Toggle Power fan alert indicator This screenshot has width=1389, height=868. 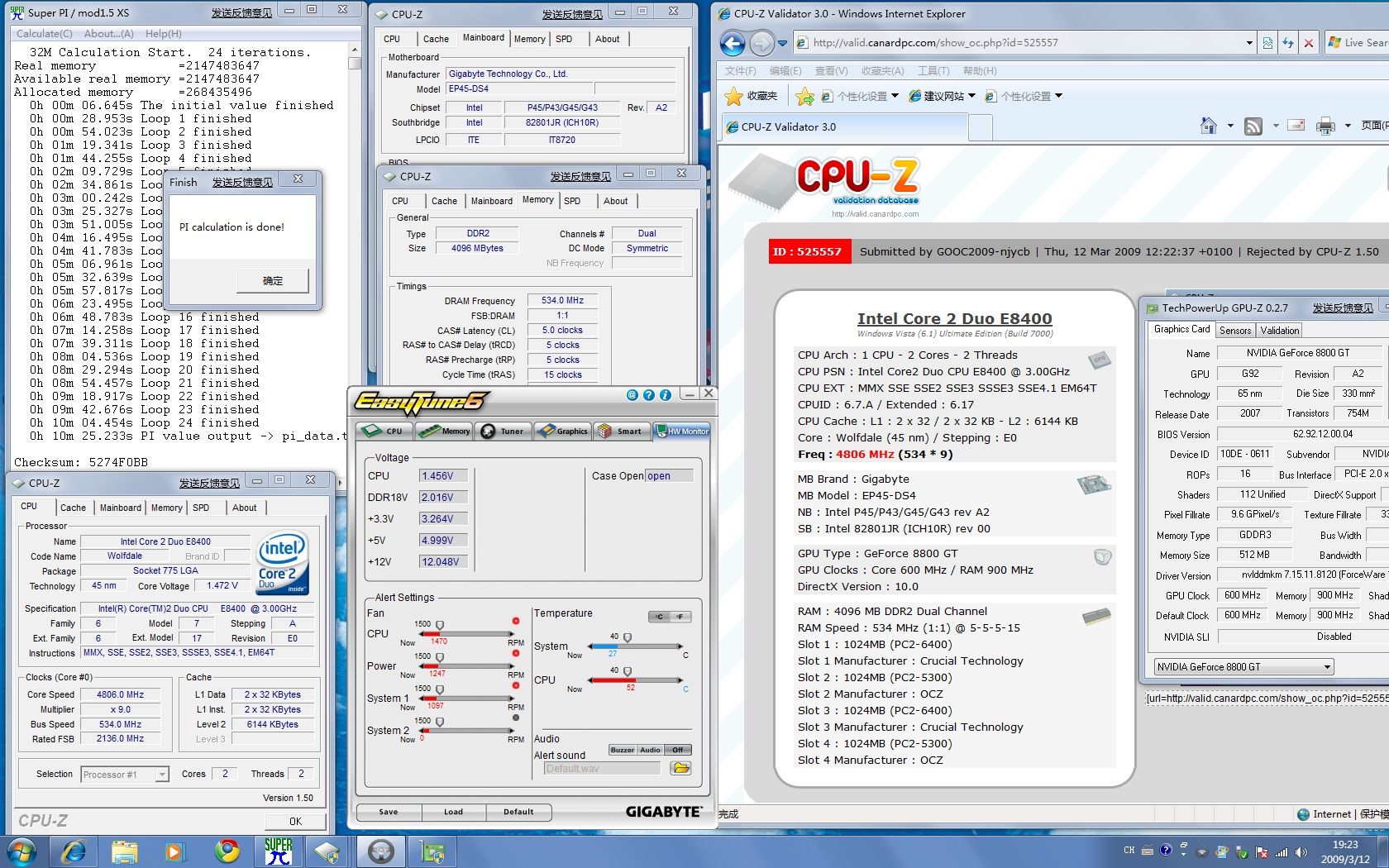click(515, 653)
